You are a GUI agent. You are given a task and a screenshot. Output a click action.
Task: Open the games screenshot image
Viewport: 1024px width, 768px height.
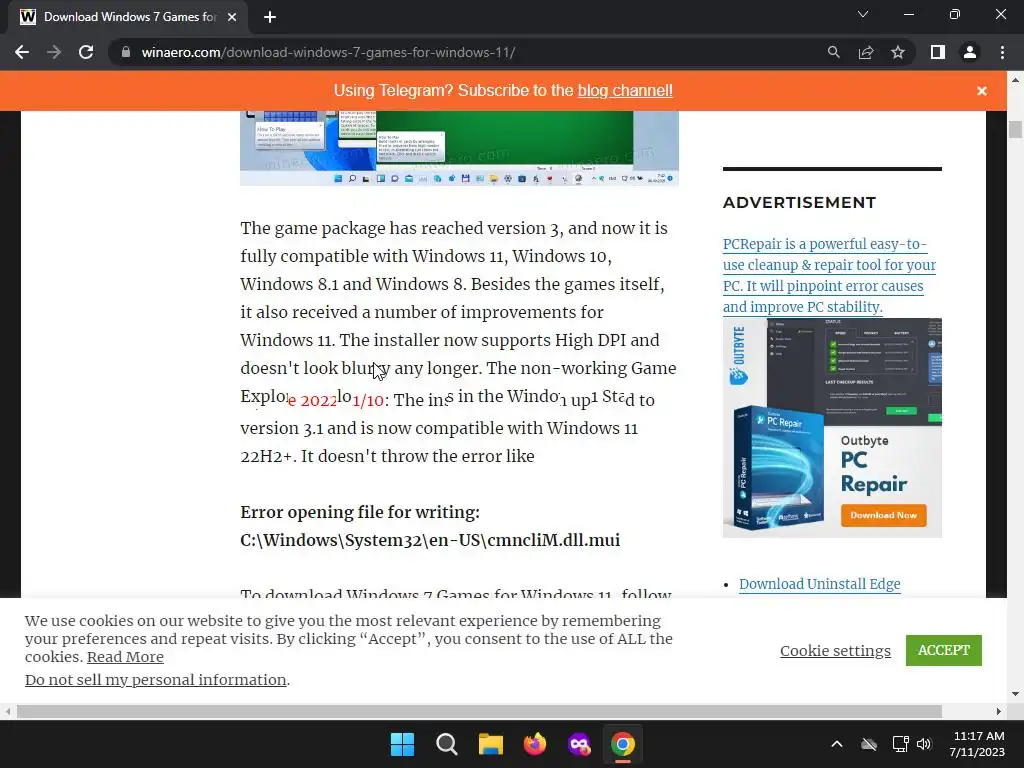tap(459, 148)
